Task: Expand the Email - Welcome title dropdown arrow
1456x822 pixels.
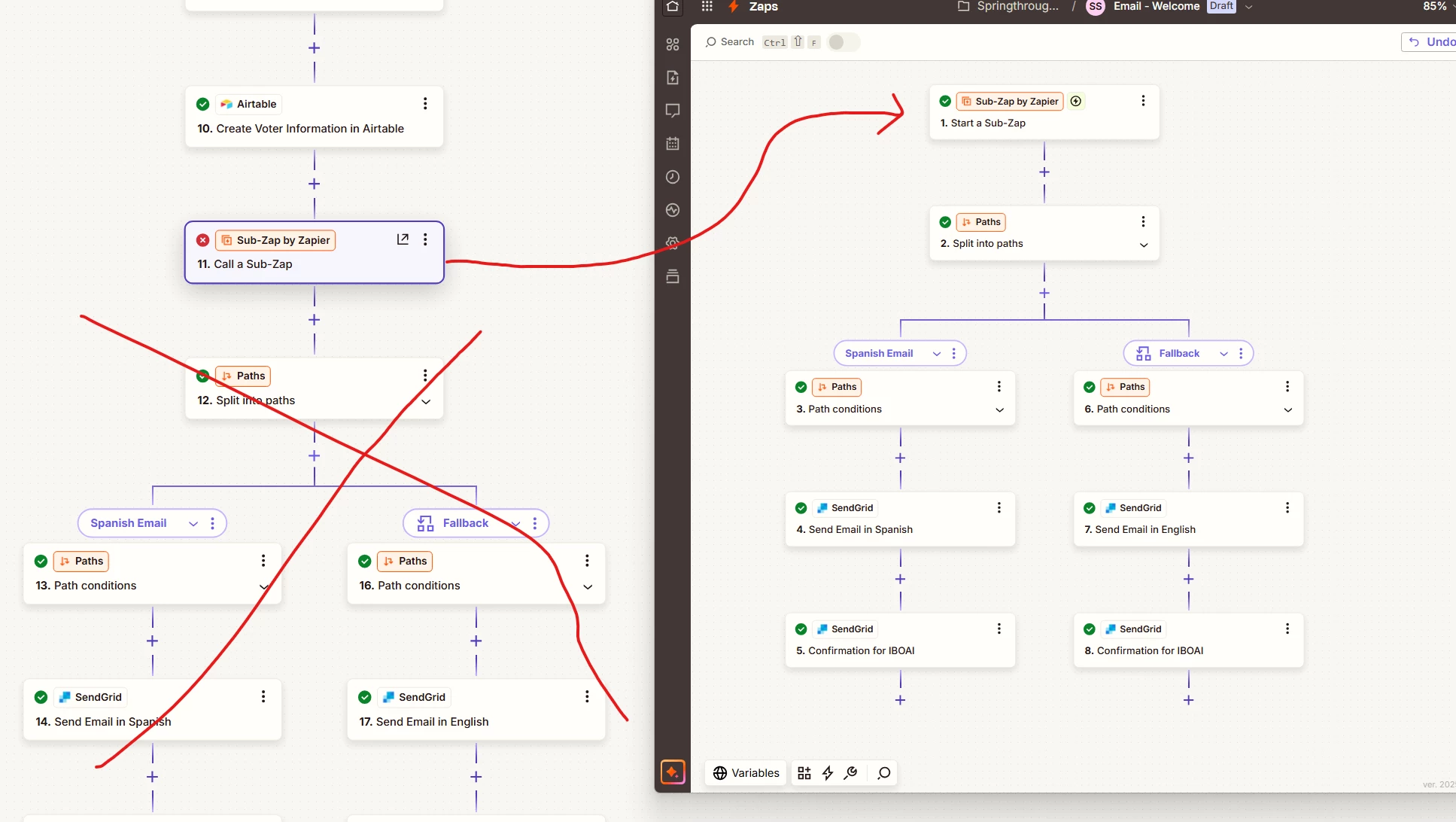Action: [1249, 7]
